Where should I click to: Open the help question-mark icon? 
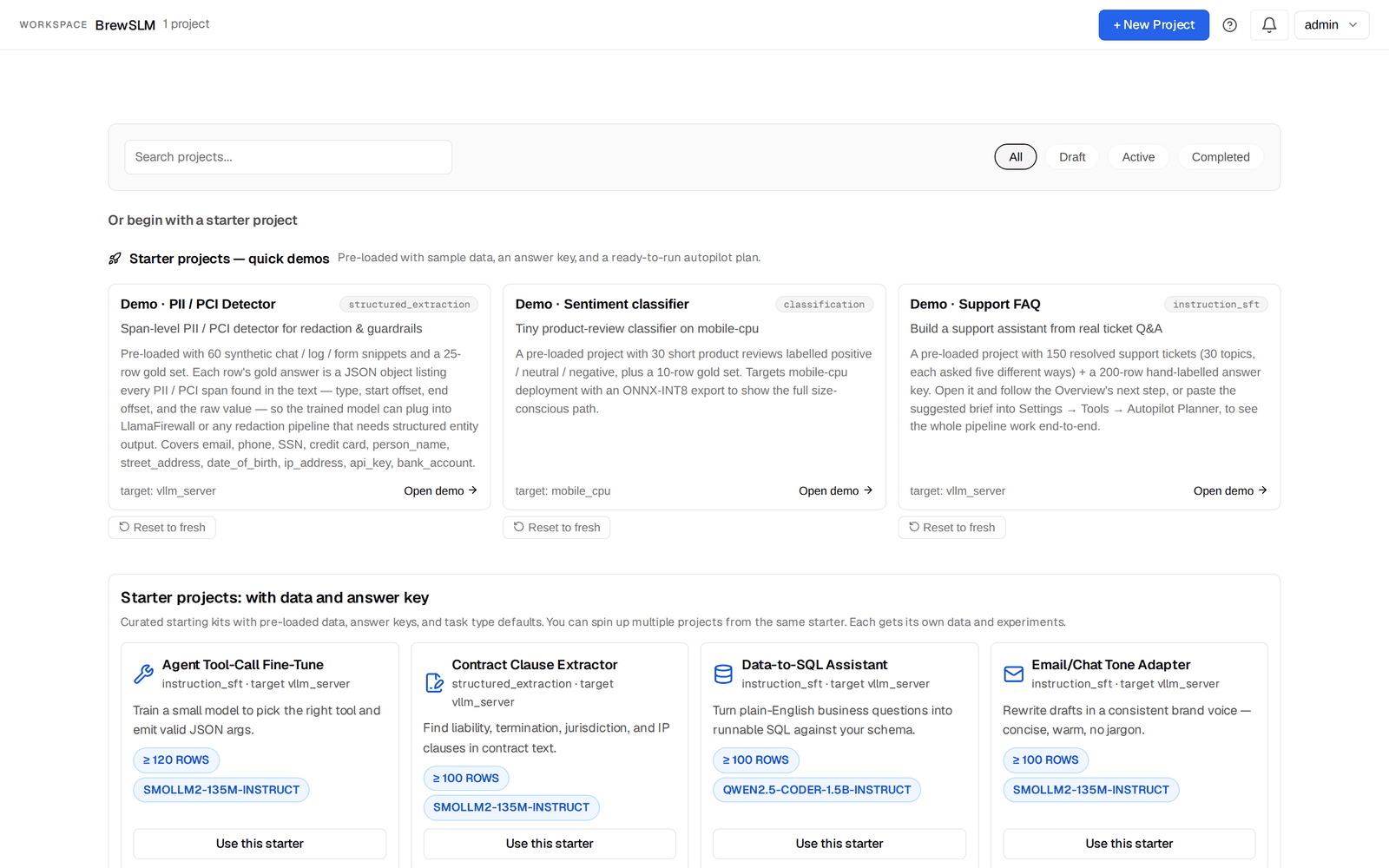(x=1229, y=25)
